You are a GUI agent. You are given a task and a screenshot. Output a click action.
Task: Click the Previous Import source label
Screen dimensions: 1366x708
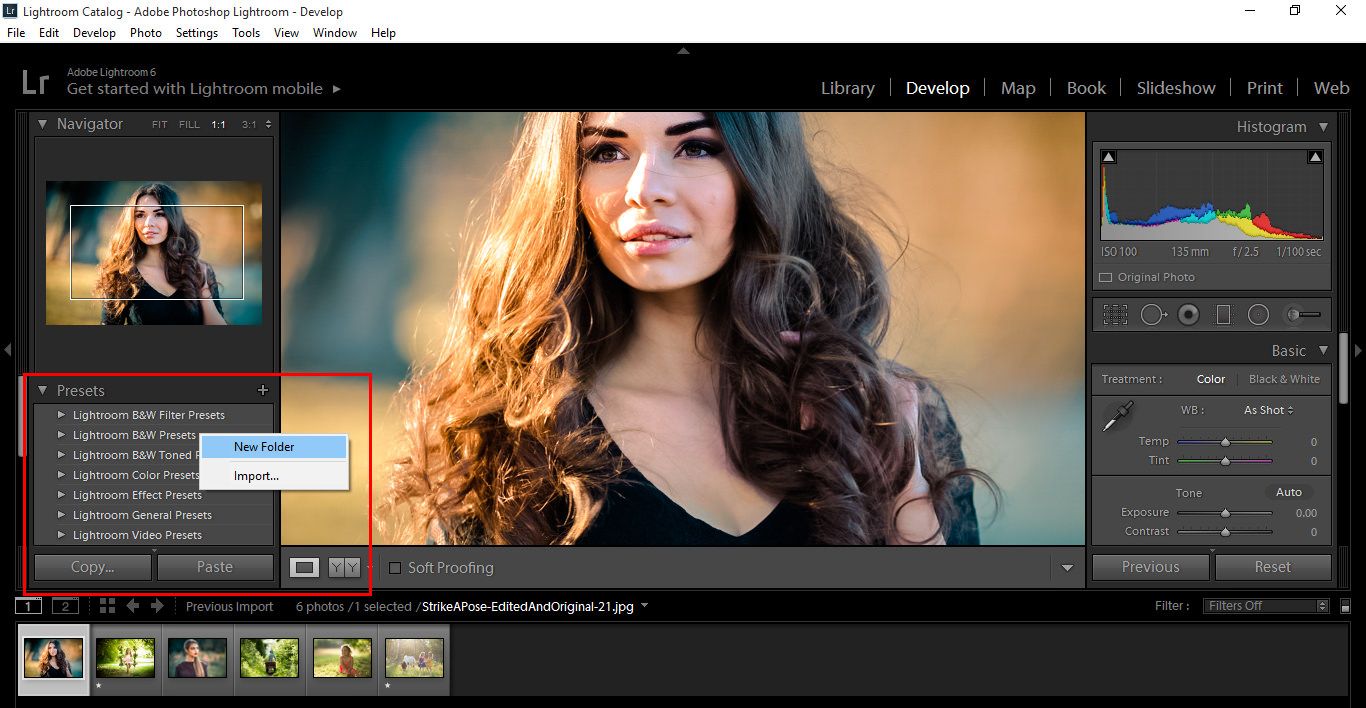(x=229, y=606)
